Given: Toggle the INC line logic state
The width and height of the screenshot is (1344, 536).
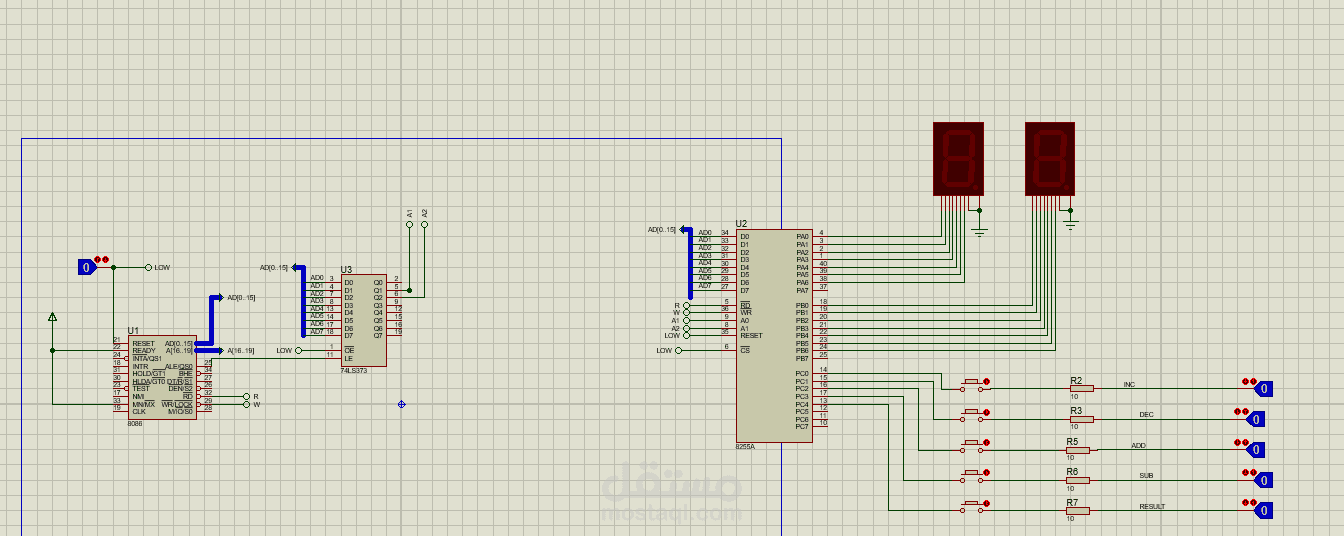Looking at the screenshot, I should pyautogui.click(x=1264, y=389).
